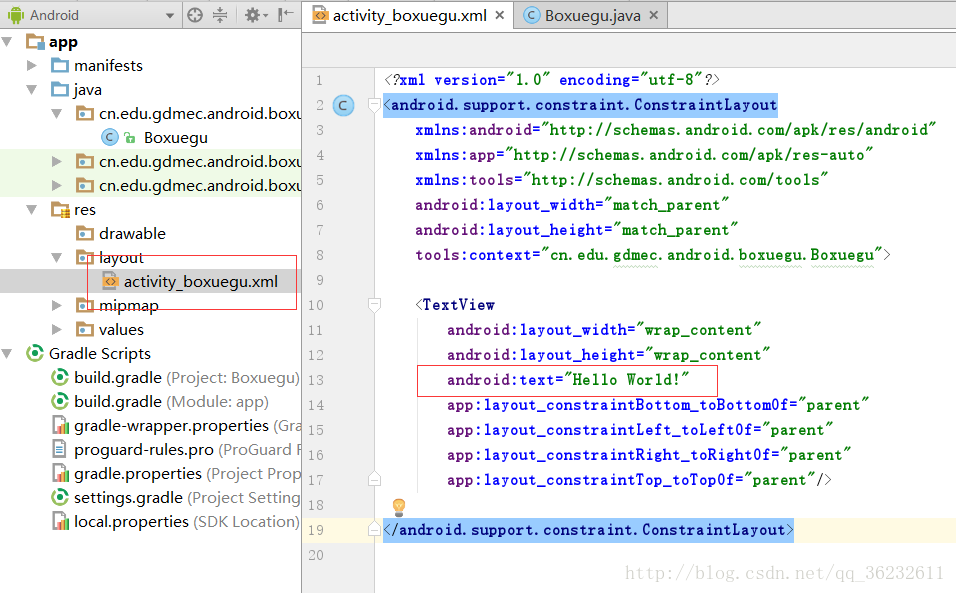Click the app module folder icon
This screenshot has height=593, width=956.
[x=35, y=42]
